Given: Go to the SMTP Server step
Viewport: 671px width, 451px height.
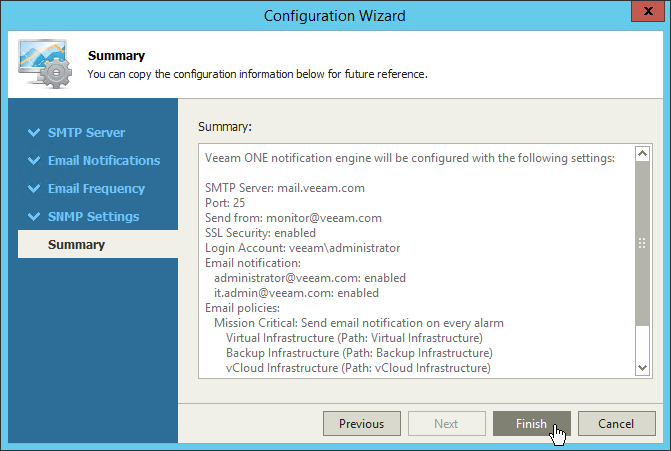Looking at the screenshot, I should [x=86, y=132].
